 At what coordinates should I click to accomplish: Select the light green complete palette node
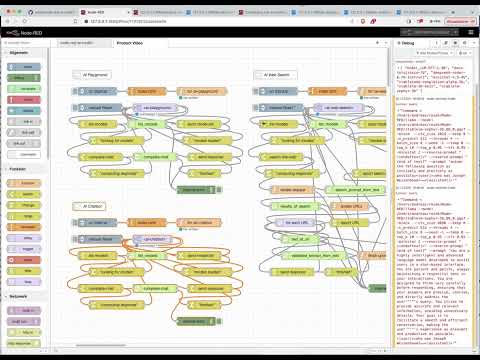tap(24, 89)
